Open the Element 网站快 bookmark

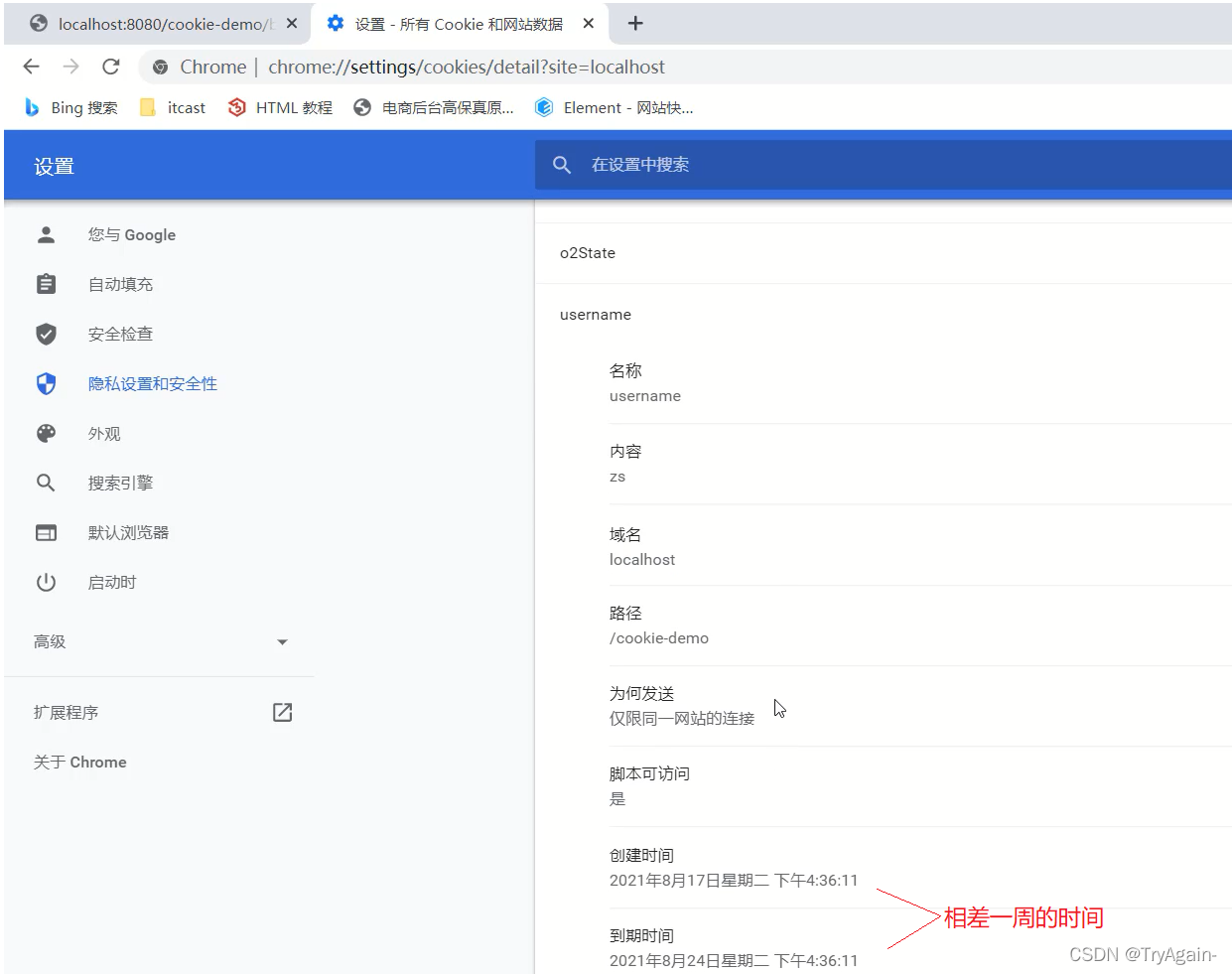[x=614, y=107]
